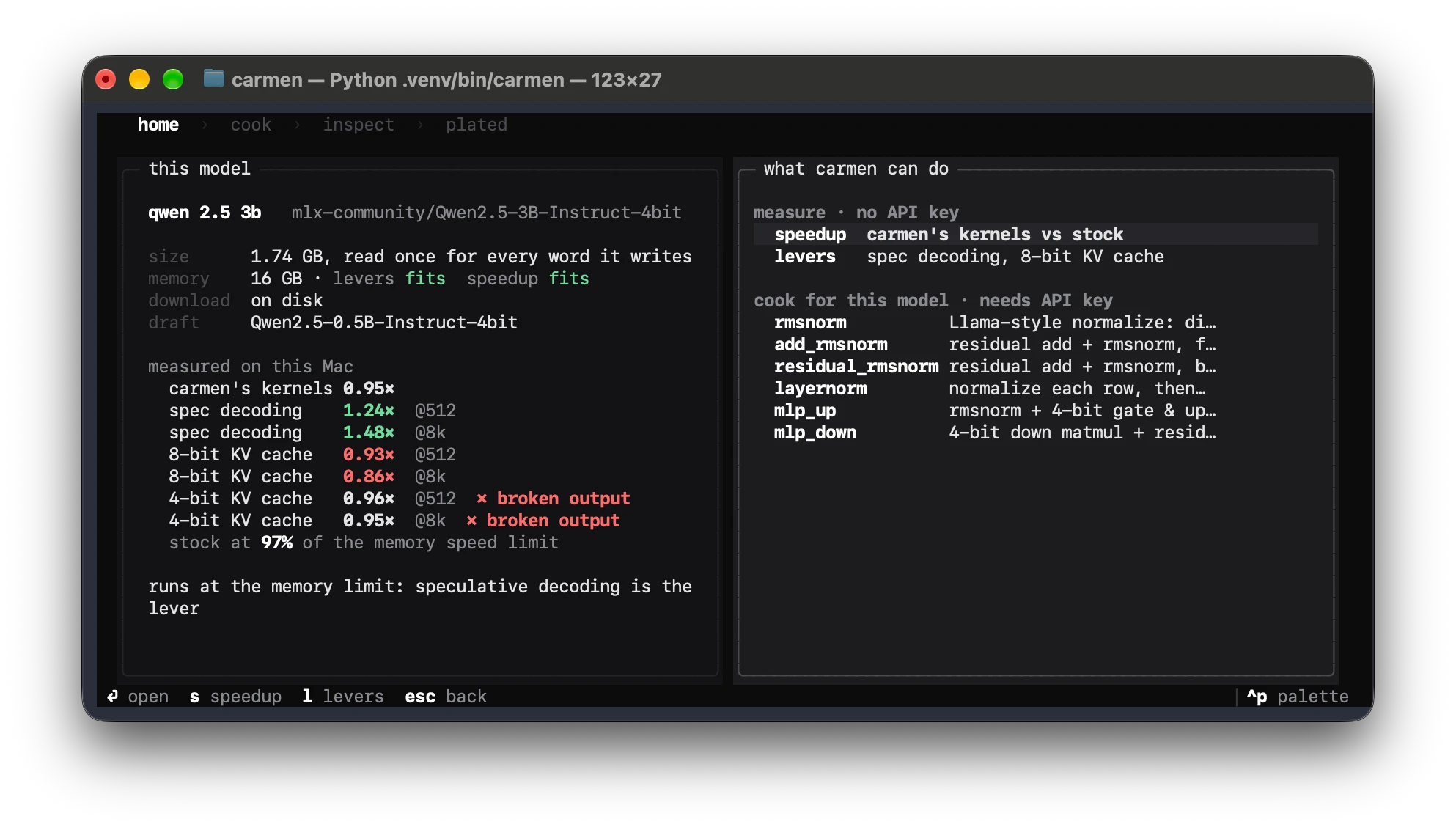Switch to the inspect tab
1456x830 pixels.
[x=359, y=125]
